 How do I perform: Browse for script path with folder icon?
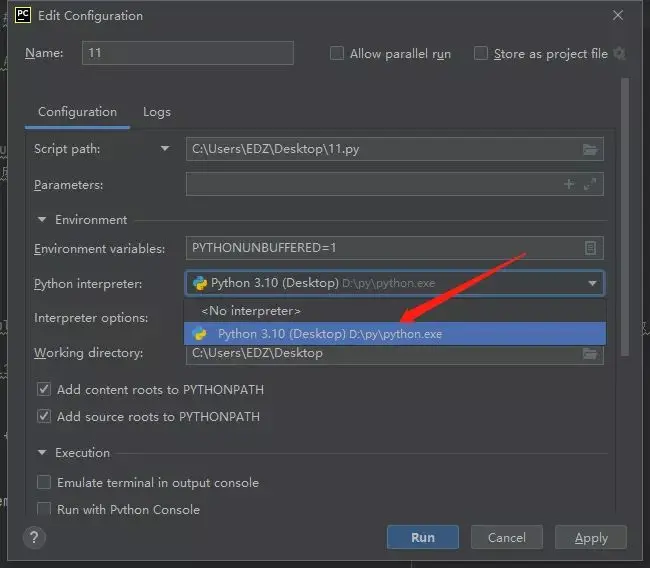point(590,149)
